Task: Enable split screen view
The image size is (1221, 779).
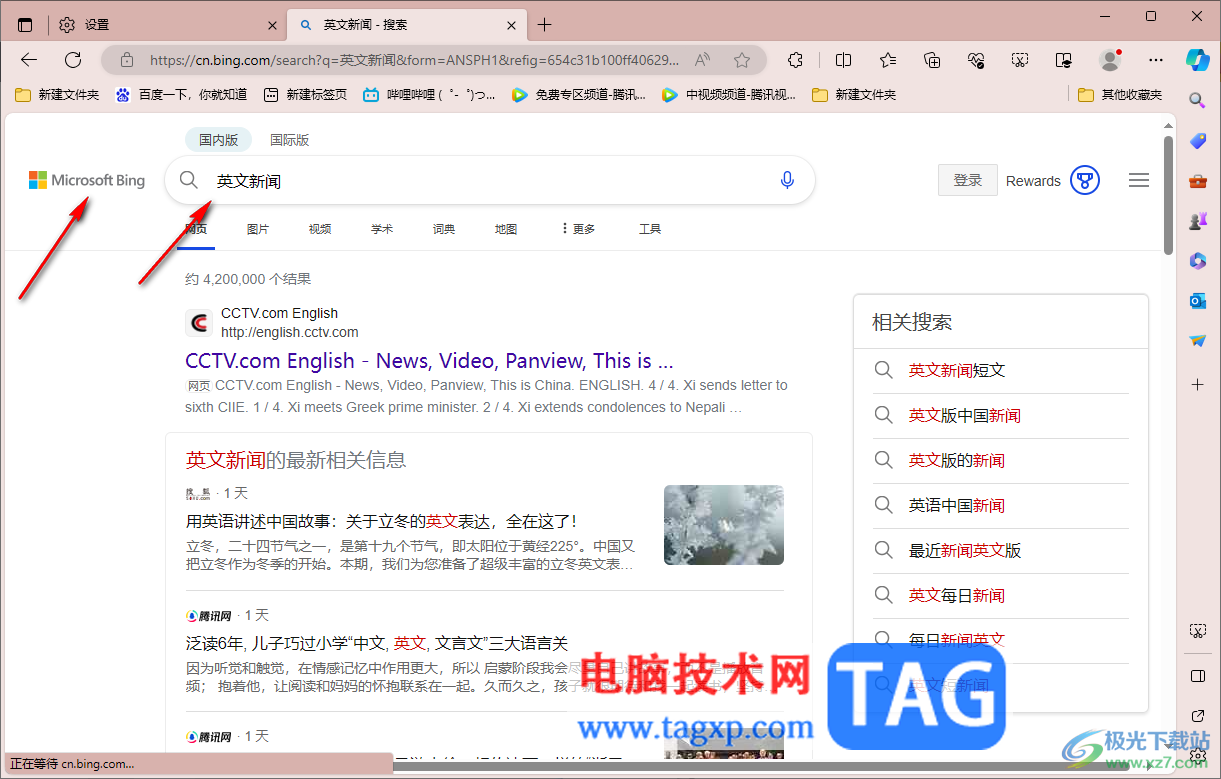Action: [x=843, y=60]
